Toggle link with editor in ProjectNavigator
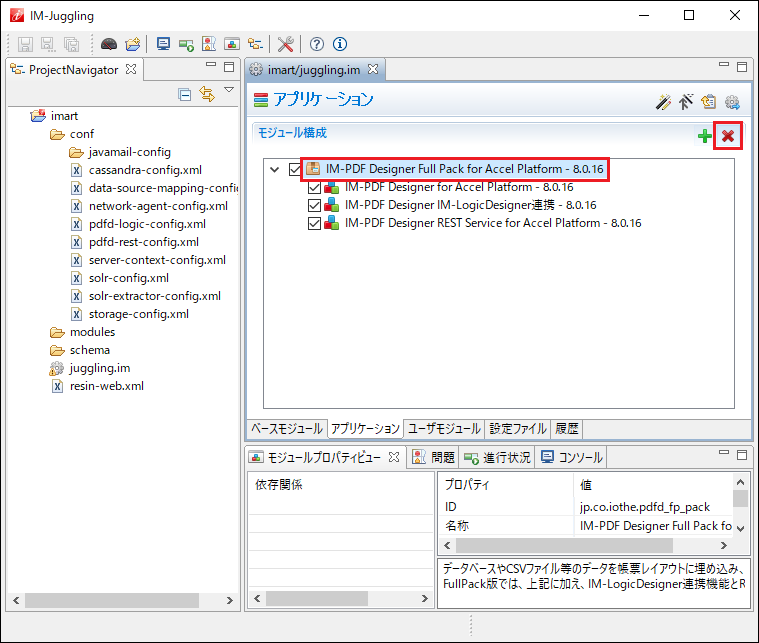 coord(207,94)
